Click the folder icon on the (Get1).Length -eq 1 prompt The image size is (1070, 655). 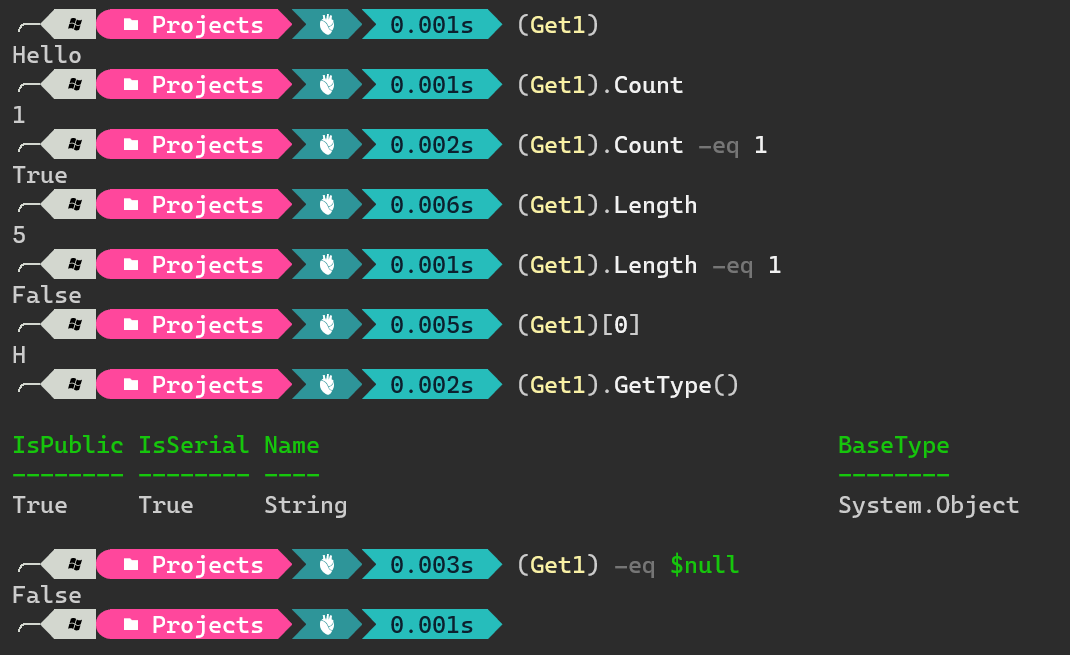point(131,265)
